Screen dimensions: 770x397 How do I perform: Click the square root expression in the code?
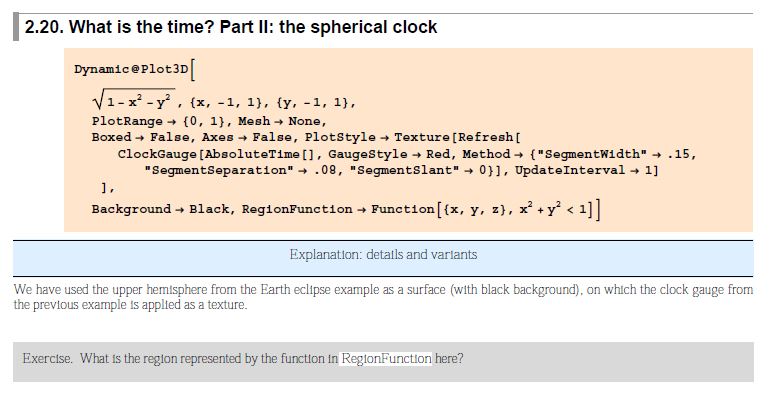pos(133,101)
